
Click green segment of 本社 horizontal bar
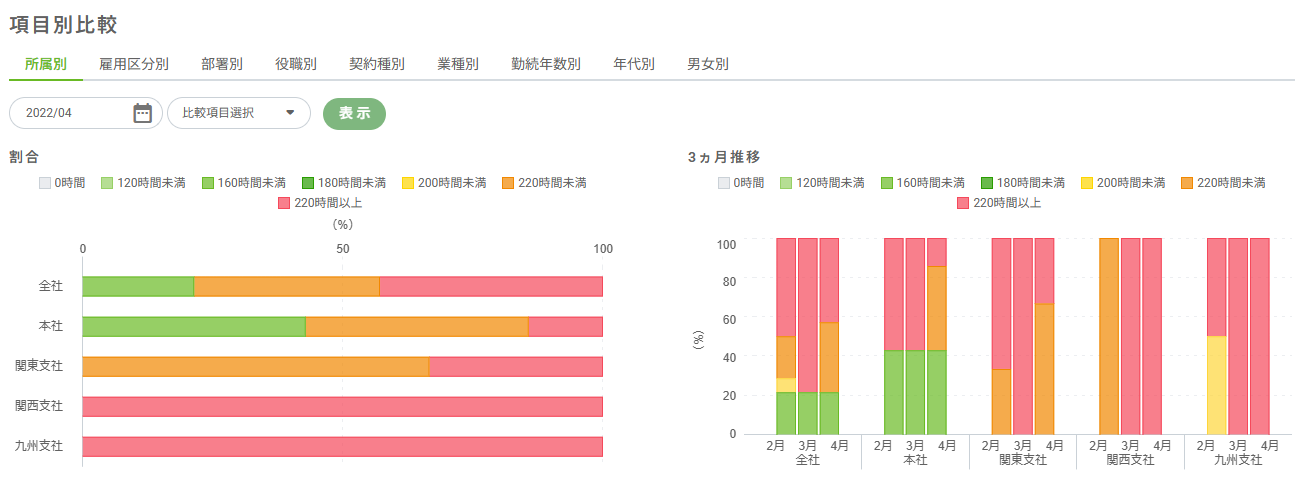tap(193, 327)
